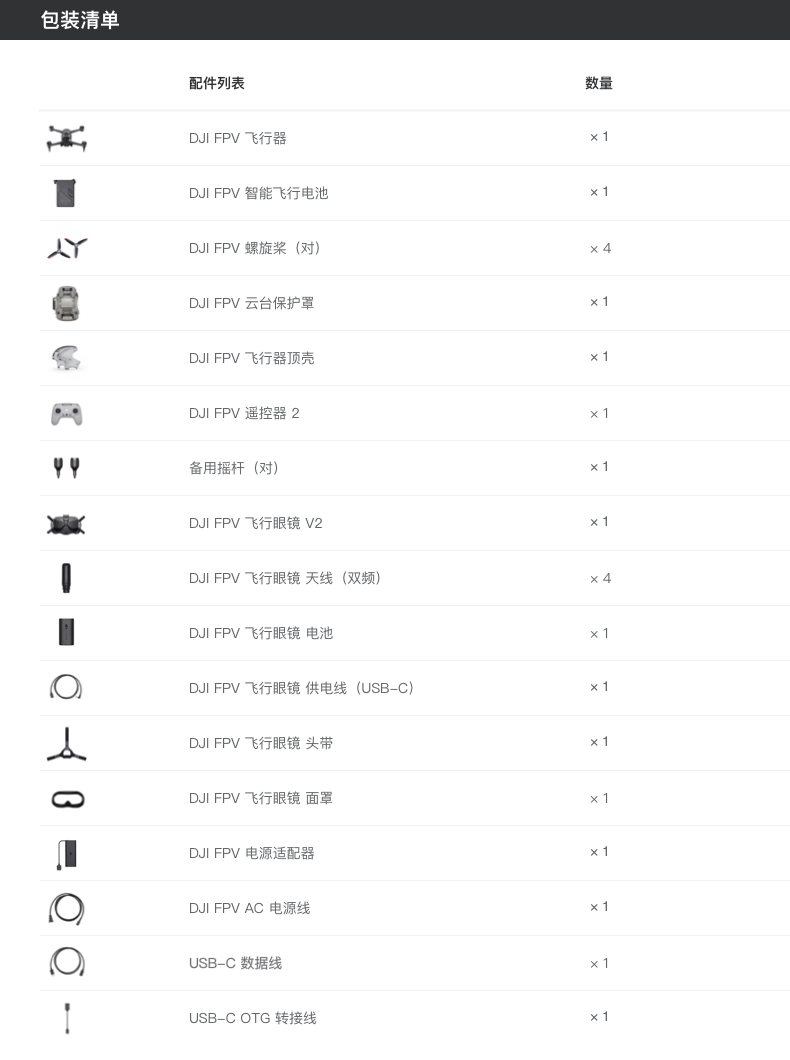
Task: Click the DJI FPV AC 电源线 label
Action: (249, 908)
